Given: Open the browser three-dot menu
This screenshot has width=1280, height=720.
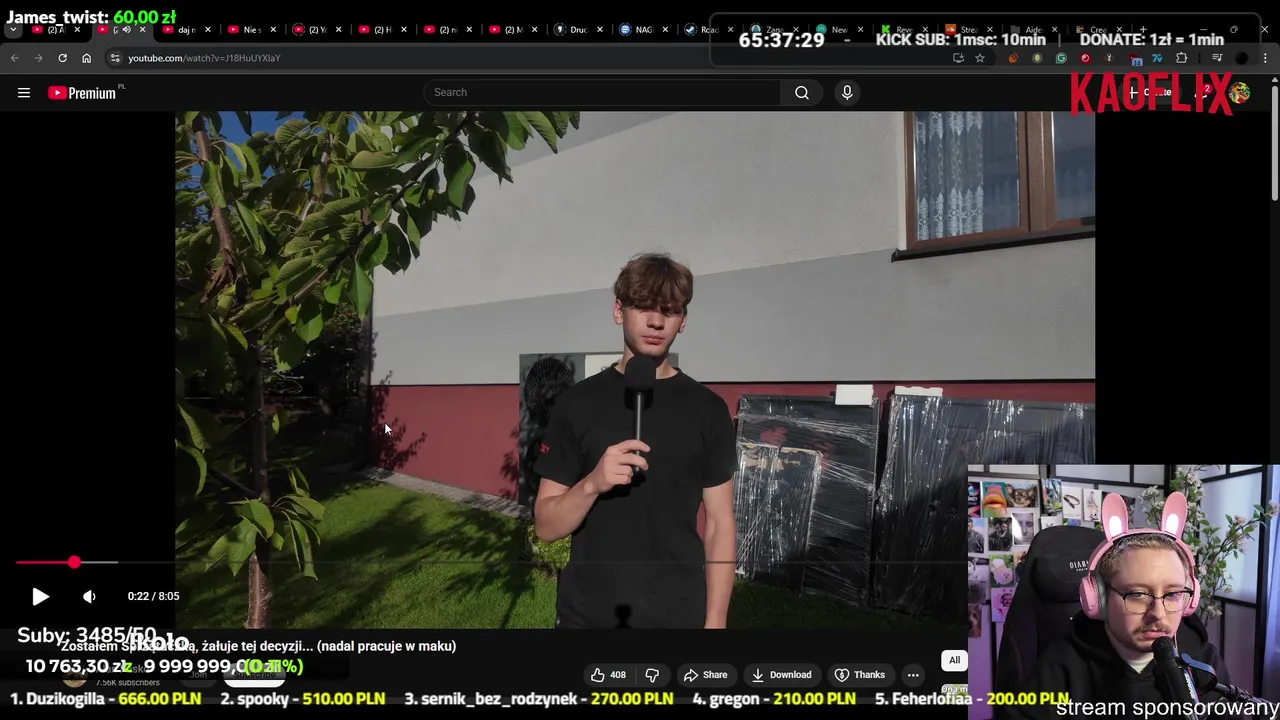Looking at the screenshot, I should pyautogui.click(x=1265, y=58).
